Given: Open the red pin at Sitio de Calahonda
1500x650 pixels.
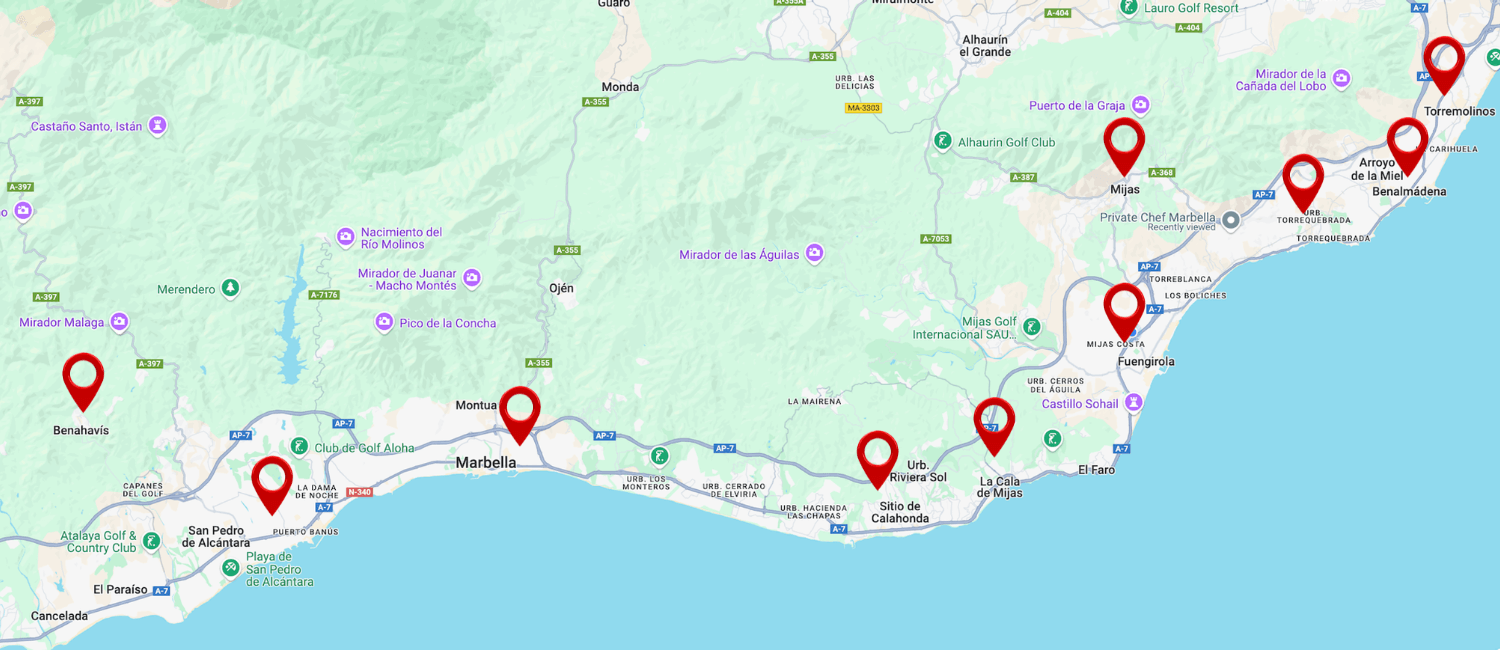Looking at the screenshot, I should point(878,459).
